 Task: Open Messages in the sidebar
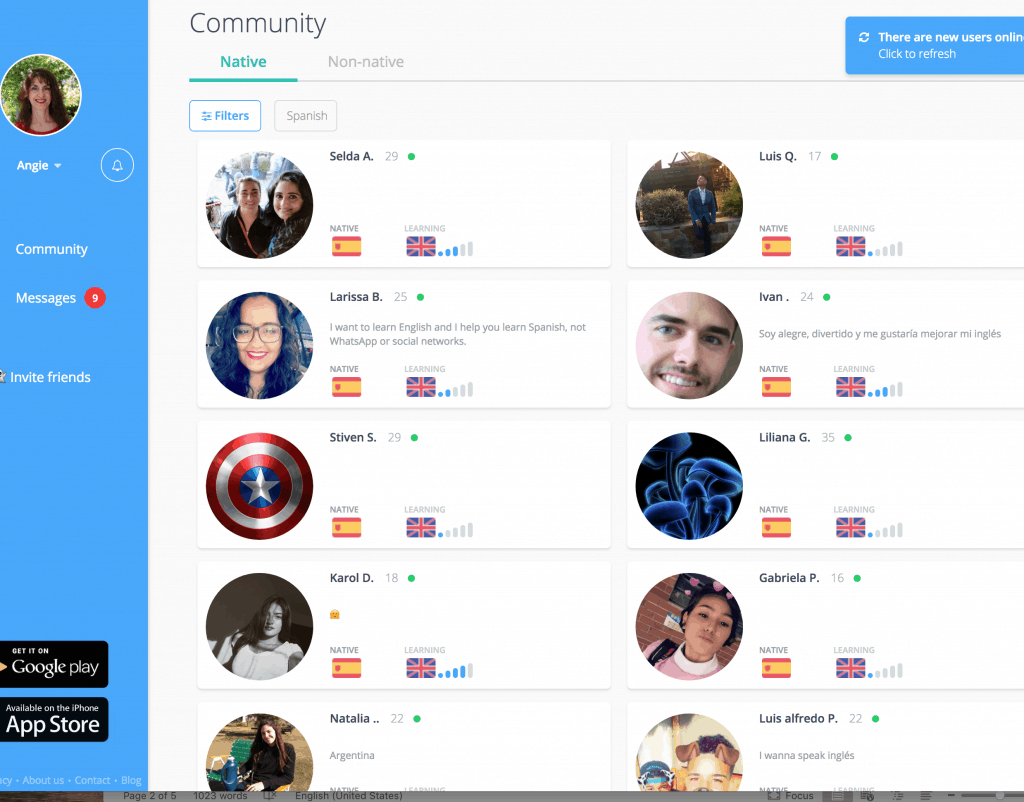(46, 298)
